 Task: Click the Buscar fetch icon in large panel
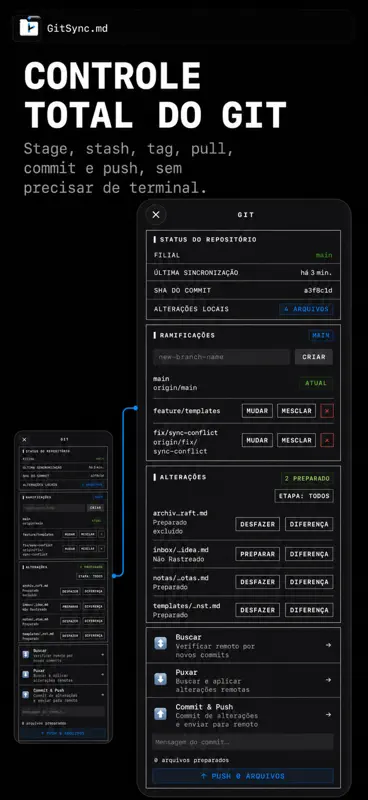click(x=161, y=644)
